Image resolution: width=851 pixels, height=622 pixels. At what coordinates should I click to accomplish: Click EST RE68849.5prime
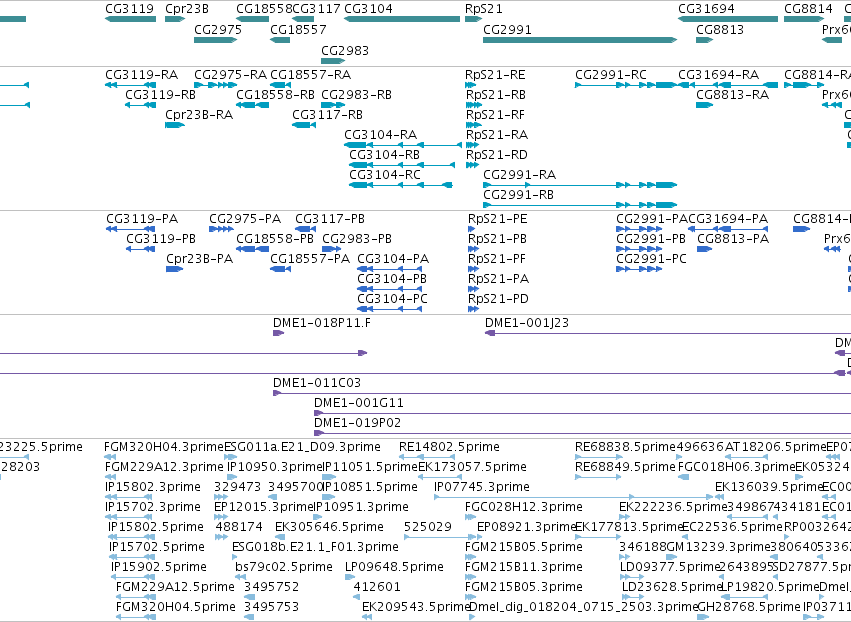[625, 467]
